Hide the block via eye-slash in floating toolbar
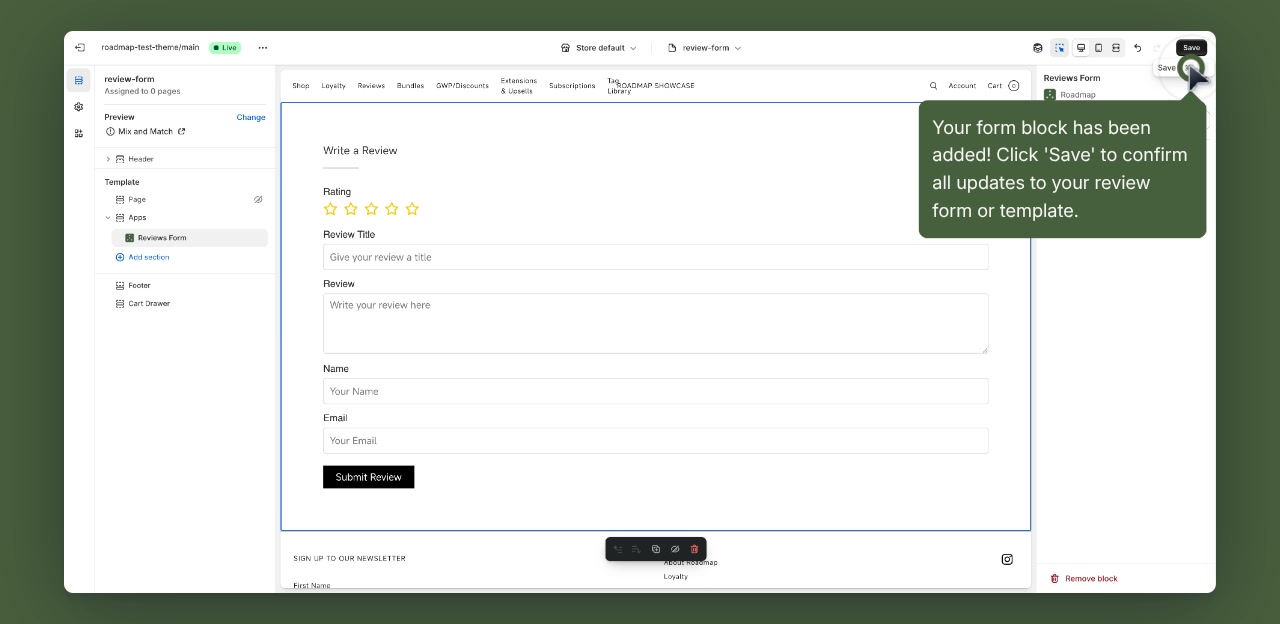The width and height of the screenshot is (1280, 624). click(675, 549)
